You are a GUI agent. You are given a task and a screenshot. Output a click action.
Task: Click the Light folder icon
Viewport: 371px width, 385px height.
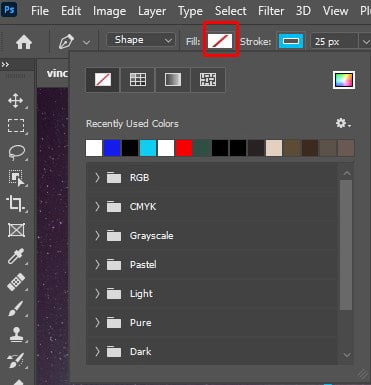coord(114,294)
